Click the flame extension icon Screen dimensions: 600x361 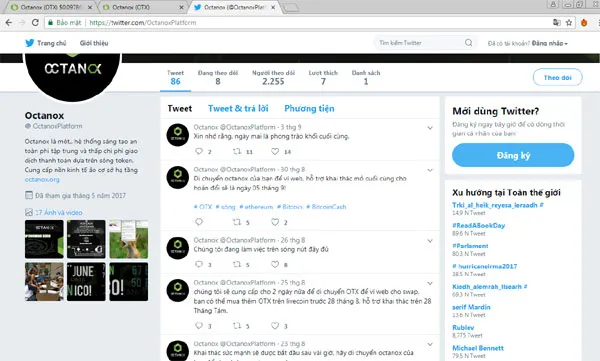pyautogui.click(x=584, y=23)
